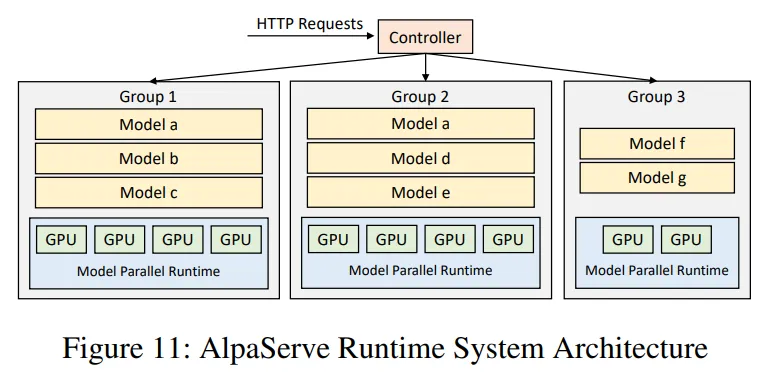Select the Model c box

[149, 193]
